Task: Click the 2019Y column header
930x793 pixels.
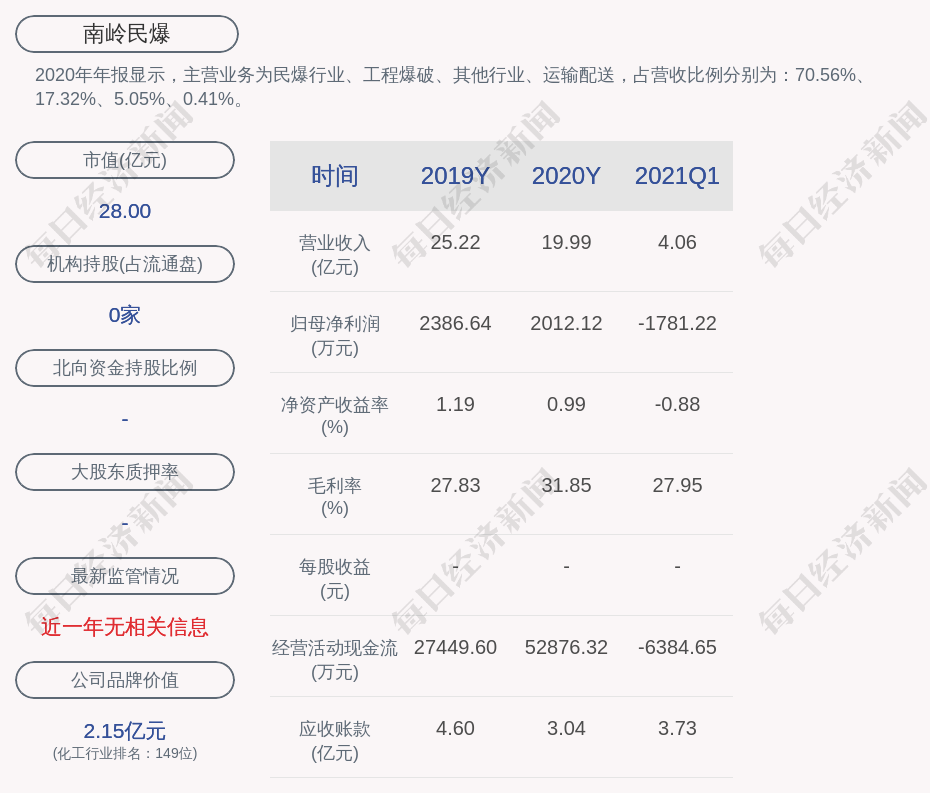Action: pyautogui.click(x=456, y=176)
